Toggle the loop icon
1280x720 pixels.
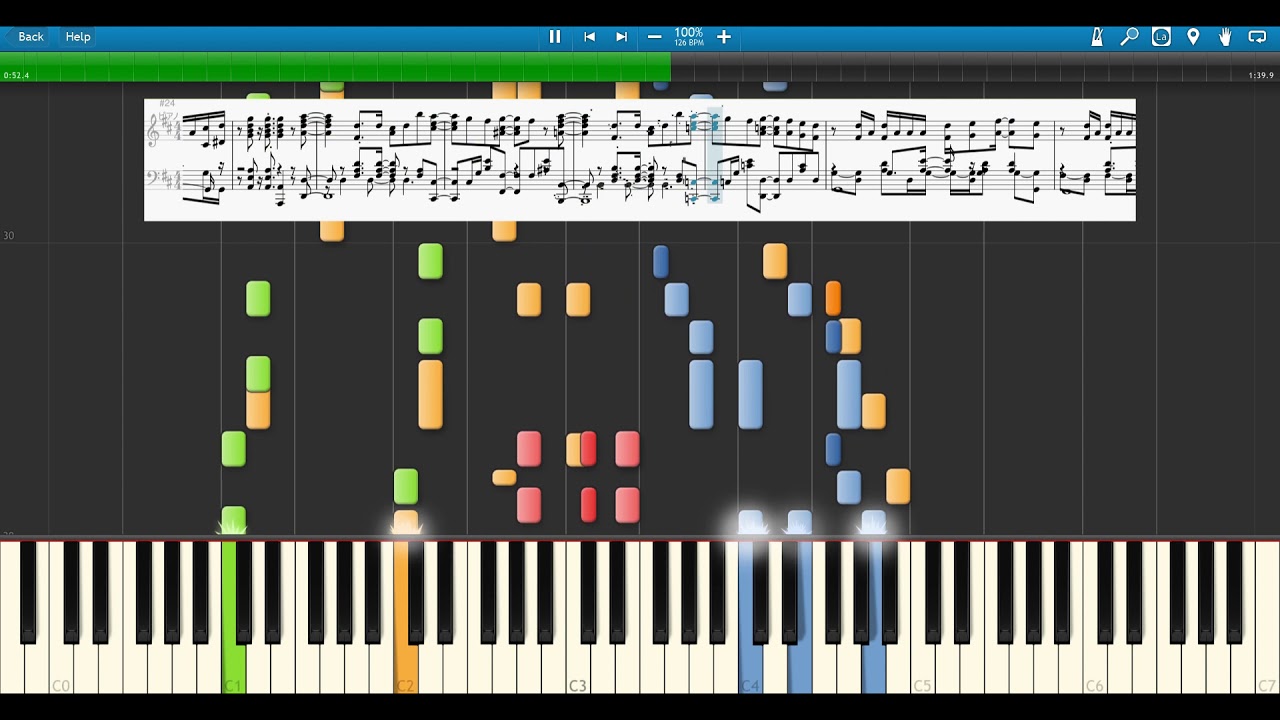[x=1257, y=37]
